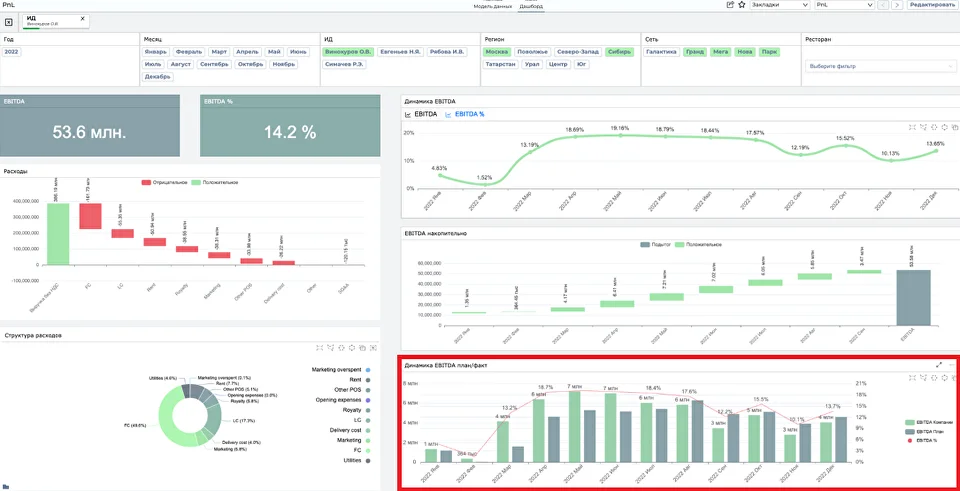Expand the Динамика EBITDA план/факт chart to fullscreen
The height and width of the screenshot is (491, 960).
pyautogui.click(x=939, y=365)
